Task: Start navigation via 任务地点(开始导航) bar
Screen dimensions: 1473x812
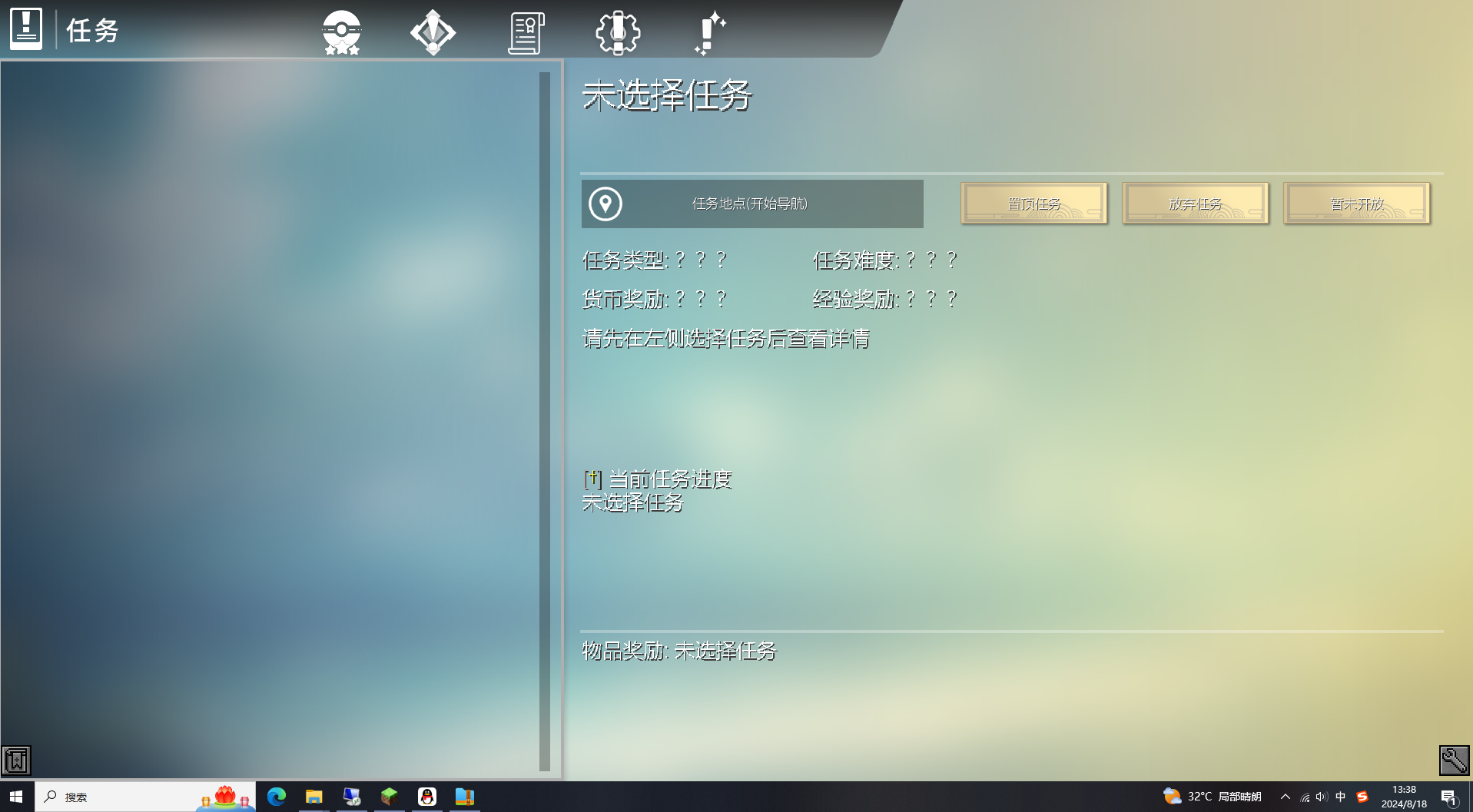Action: (x=751, y=204)
